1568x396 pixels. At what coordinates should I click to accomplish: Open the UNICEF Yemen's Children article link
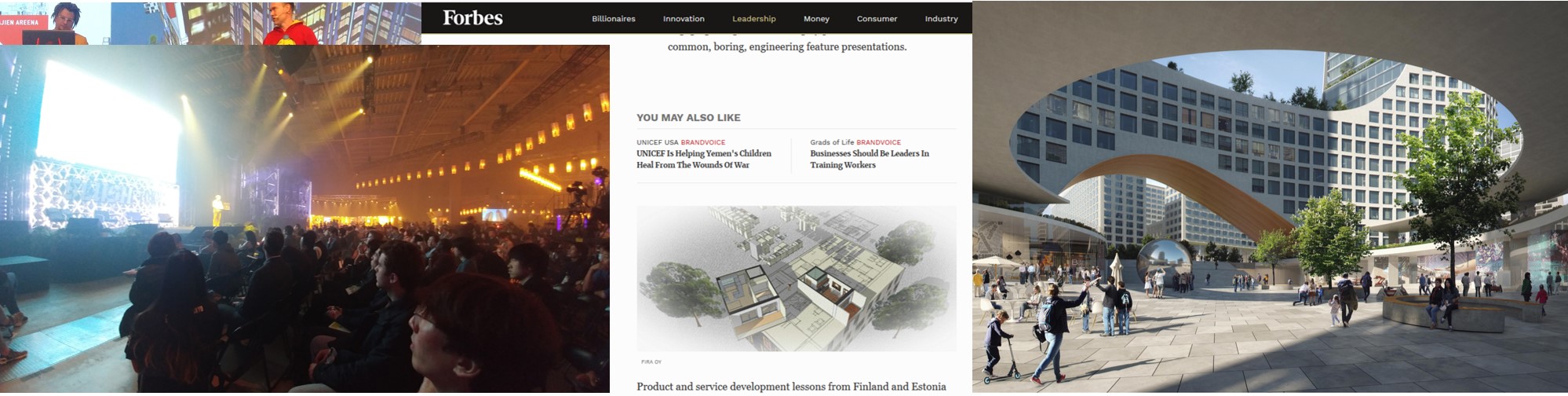[x=703, y=159]
